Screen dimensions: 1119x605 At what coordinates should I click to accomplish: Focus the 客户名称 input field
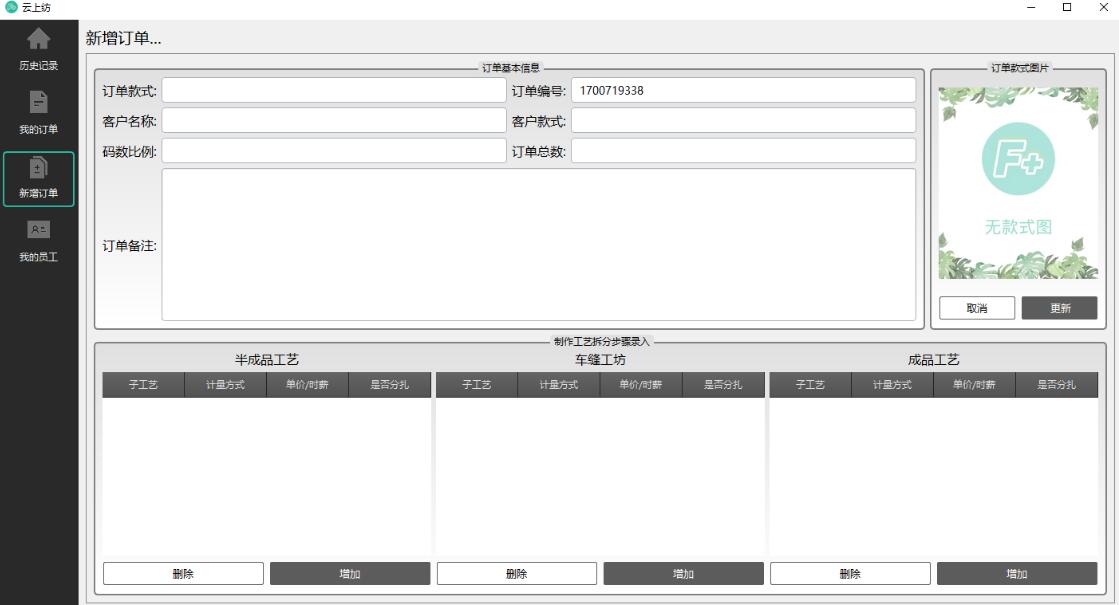tap(334, 121)
